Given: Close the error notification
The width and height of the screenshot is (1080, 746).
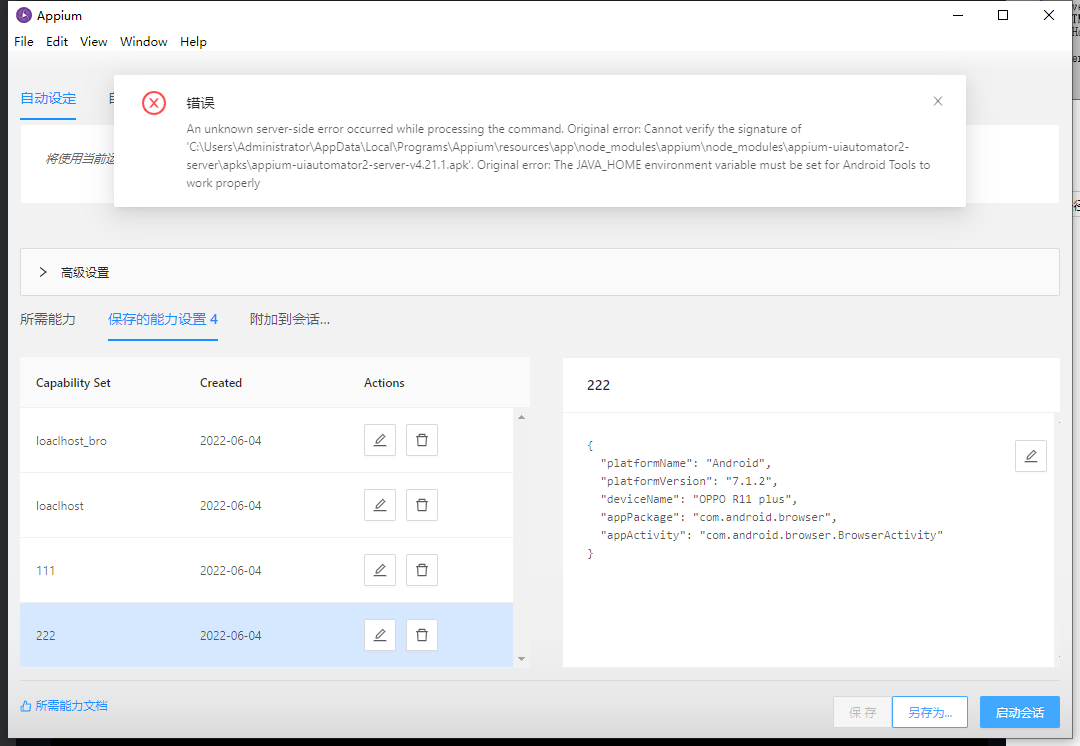Looking at the screenshot, I should (x=937, y=101).
